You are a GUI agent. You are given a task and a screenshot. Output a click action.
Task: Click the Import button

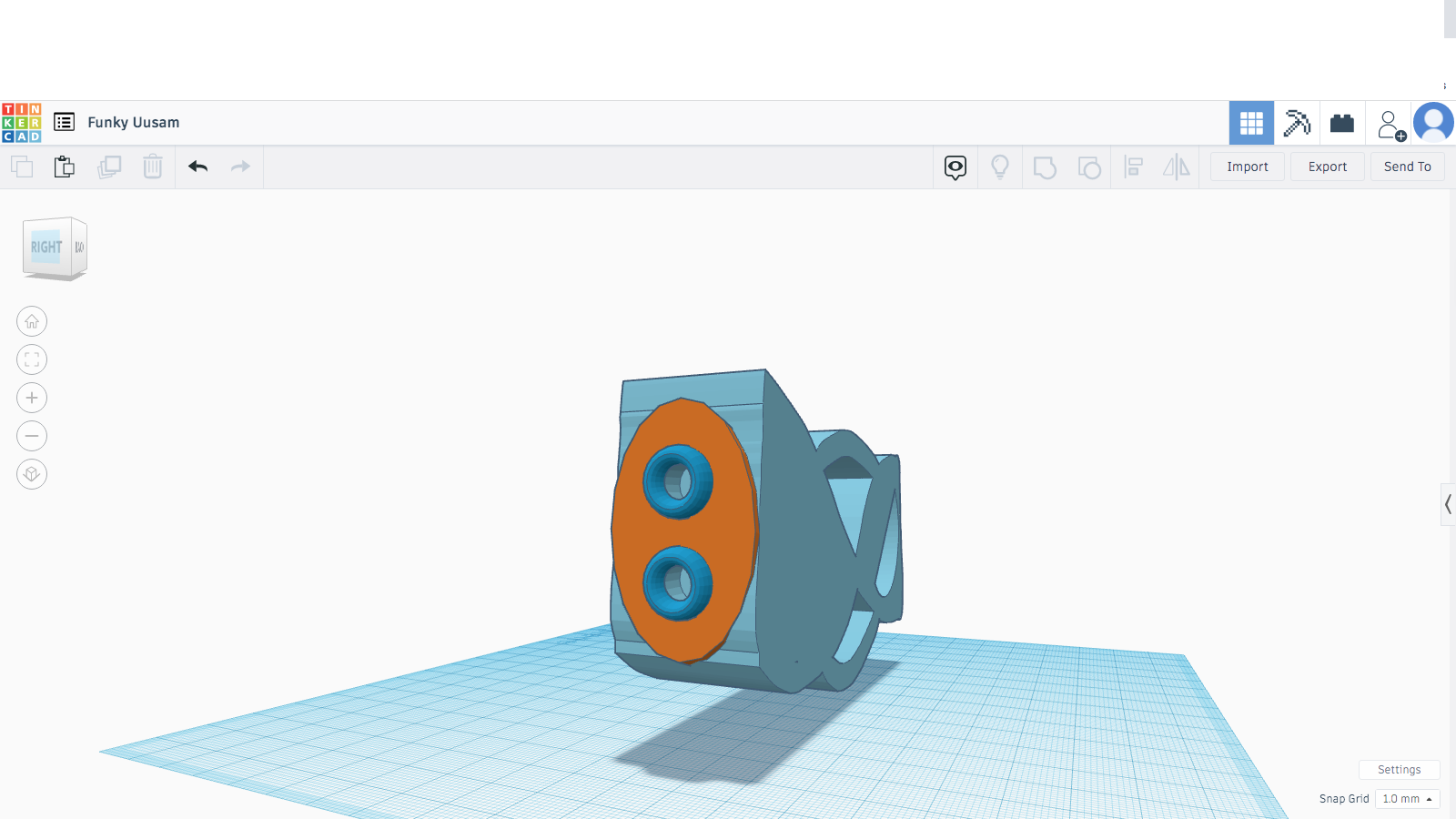(x=1247, y=167)
